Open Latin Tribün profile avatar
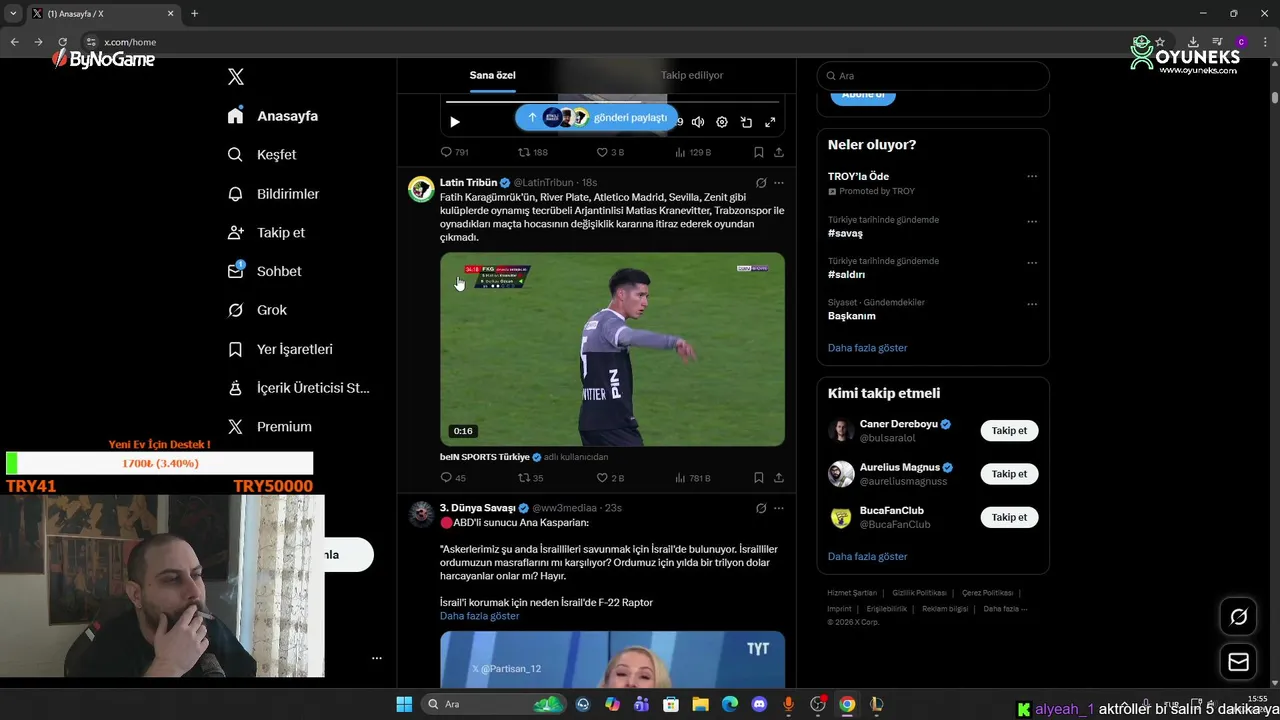This screenshot has width=1280, height=720. 421,189
